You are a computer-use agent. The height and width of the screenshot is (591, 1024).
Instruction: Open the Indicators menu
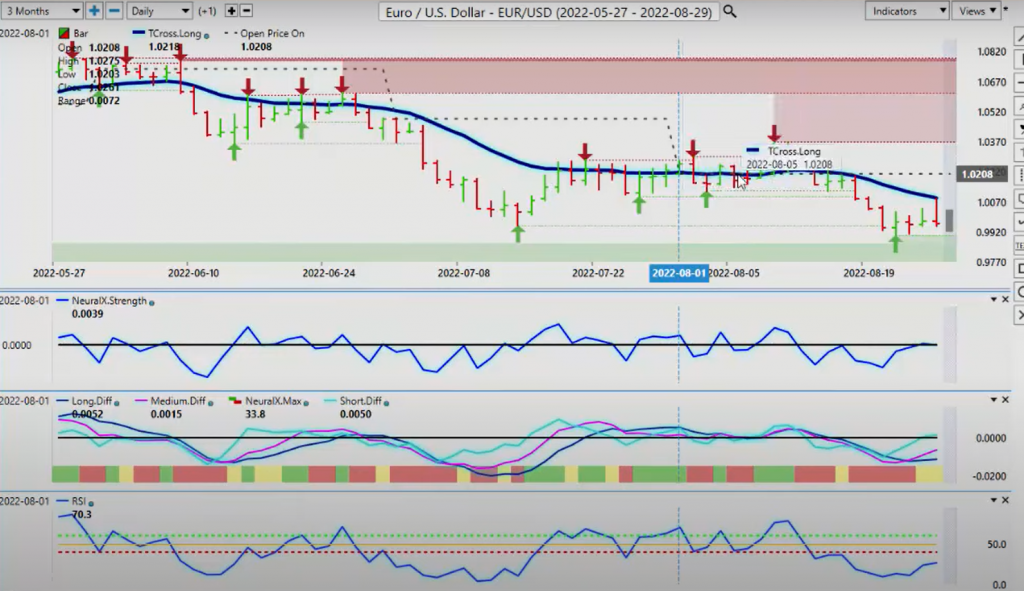(x=906, y=11)
